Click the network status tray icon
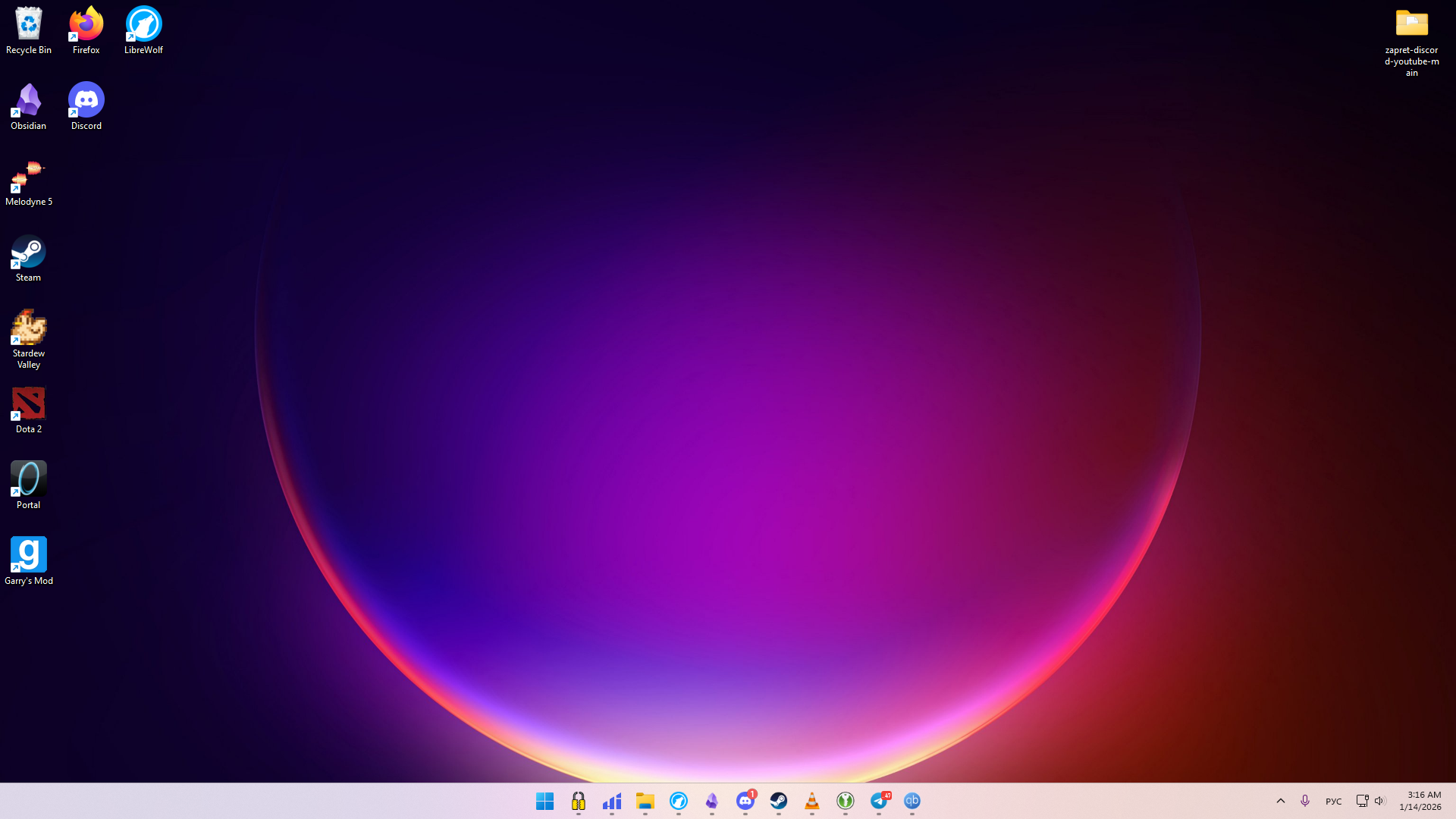1456x819 pixels. pos(1362,801)
